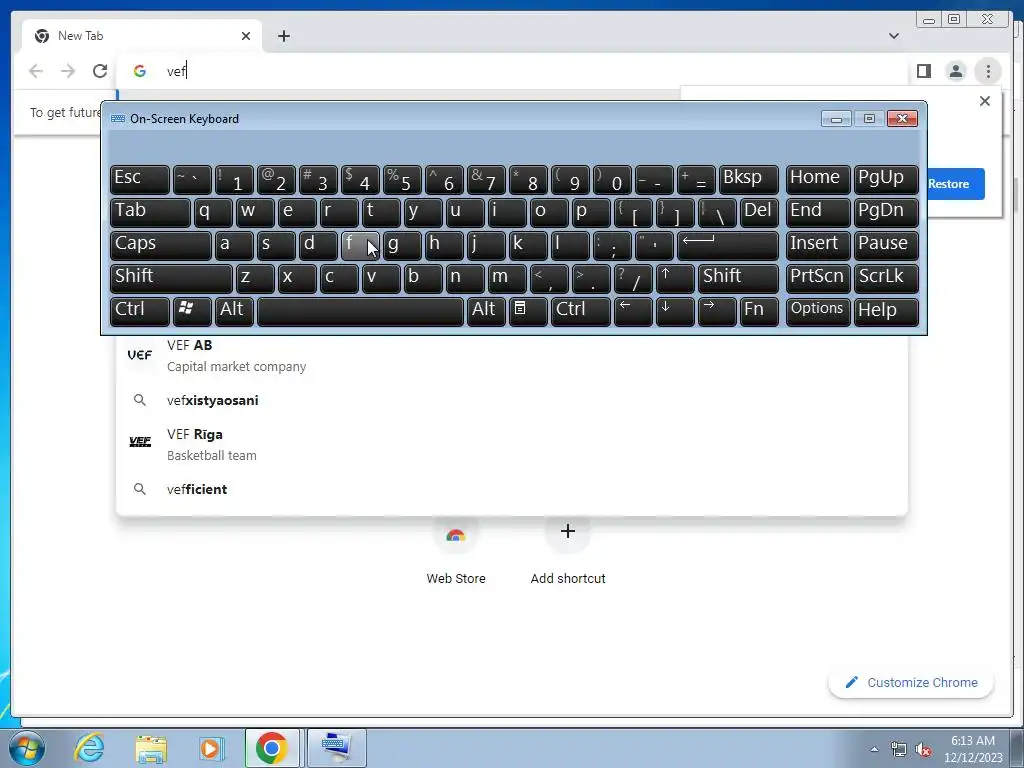
Task: Open Windows Explorer folder in taskbar
Action: point(151,748)
